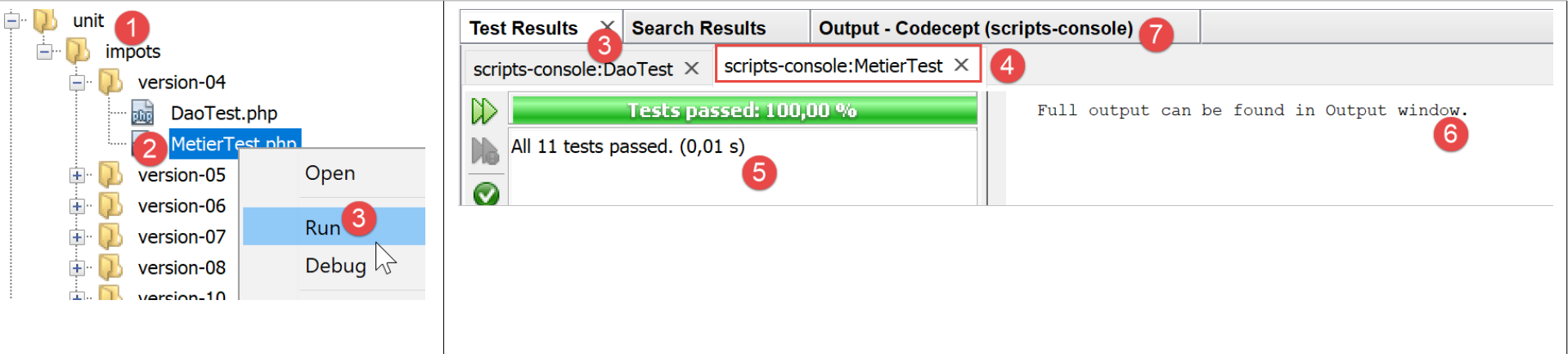Image resolution: width=1568 pixels, height=354 pixels.
Task: Choose Run from the context menu
Action: coord(323,227)
